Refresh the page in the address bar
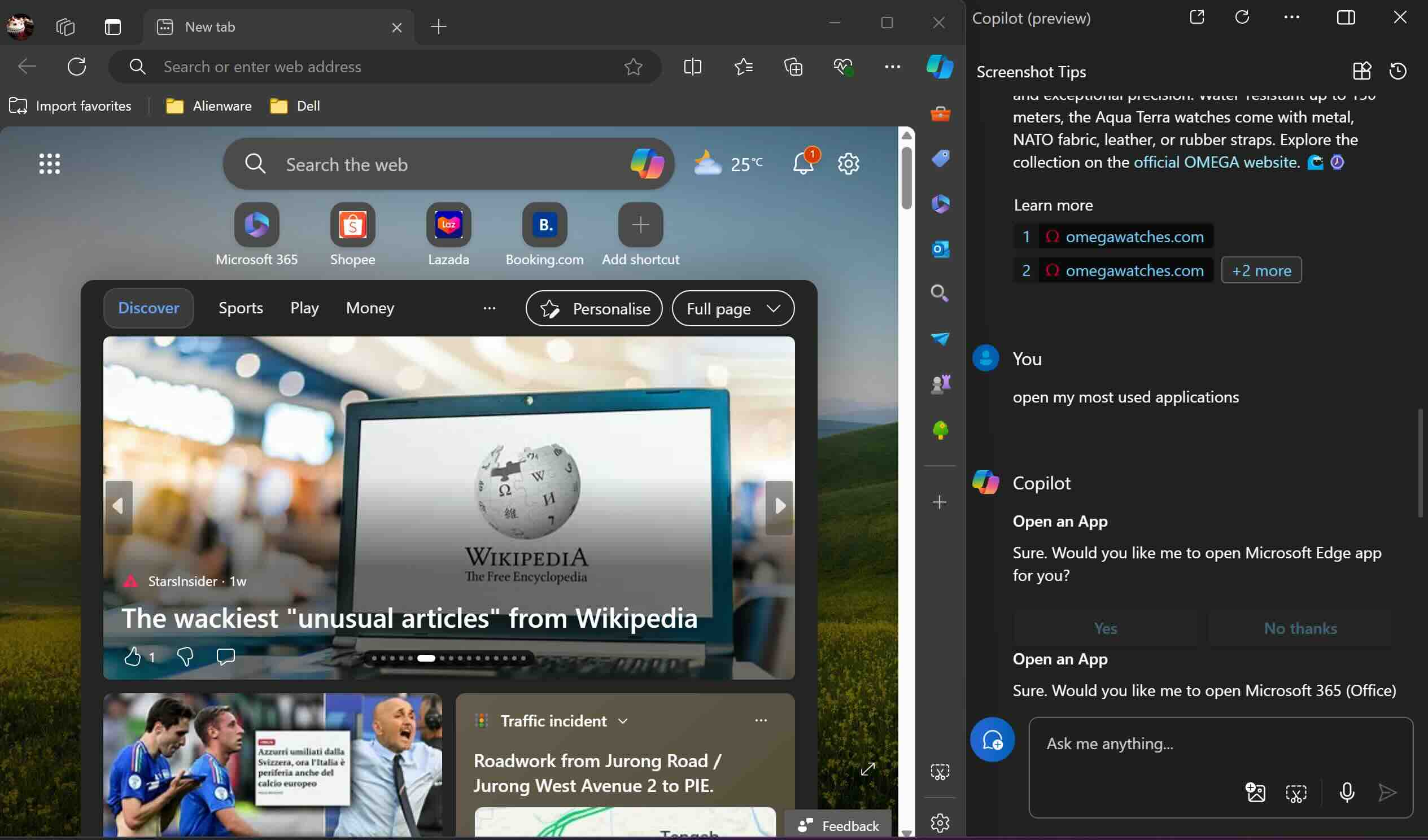Screen dimensions: 1428x840 pos(76,67)
